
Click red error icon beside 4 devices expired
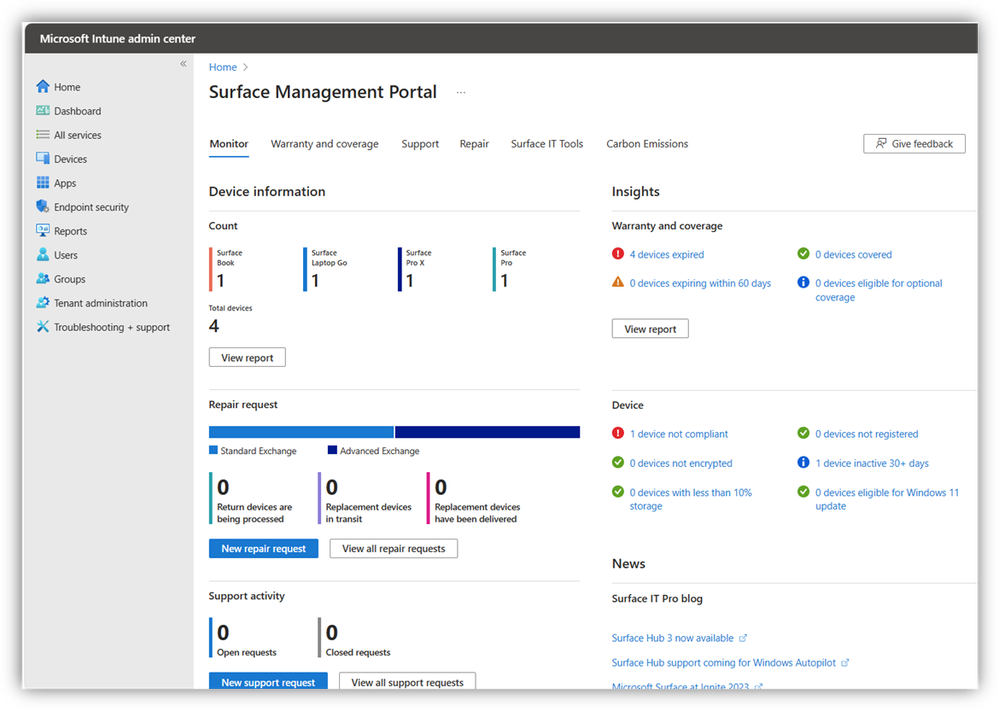click(618, 254)
